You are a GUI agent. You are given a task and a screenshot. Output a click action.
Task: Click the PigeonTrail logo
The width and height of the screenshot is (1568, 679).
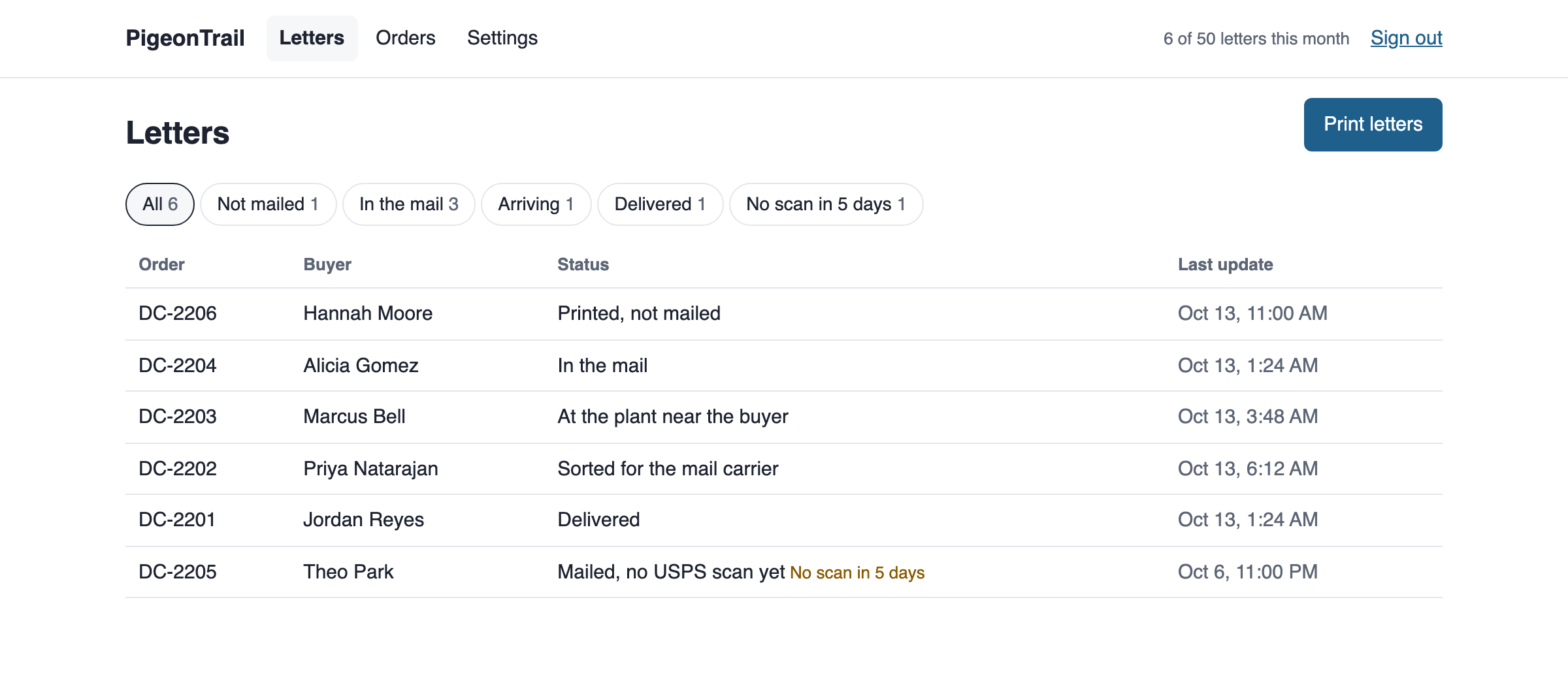(x=185, y=38)
